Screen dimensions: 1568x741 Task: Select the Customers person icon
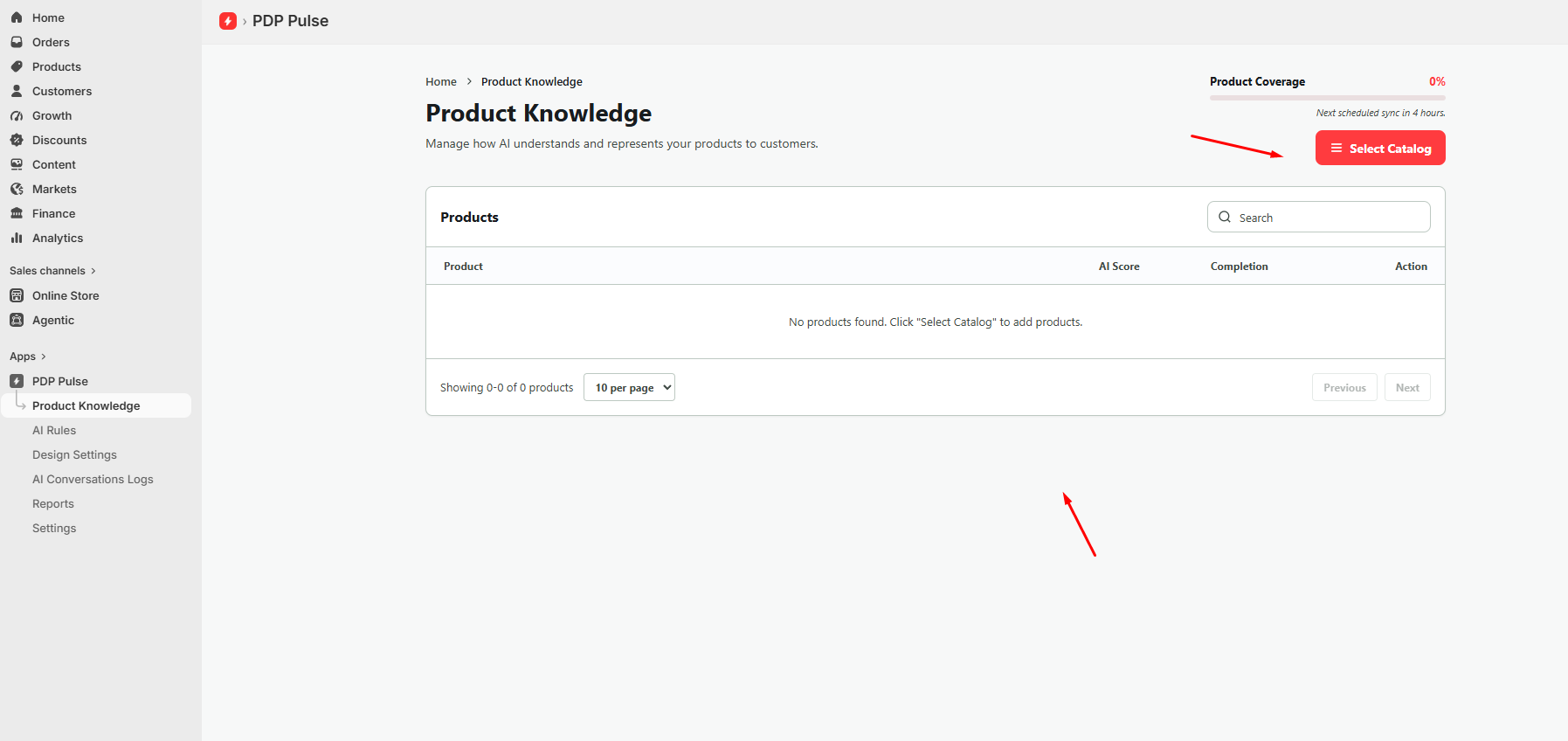click(x=17, y=91)
